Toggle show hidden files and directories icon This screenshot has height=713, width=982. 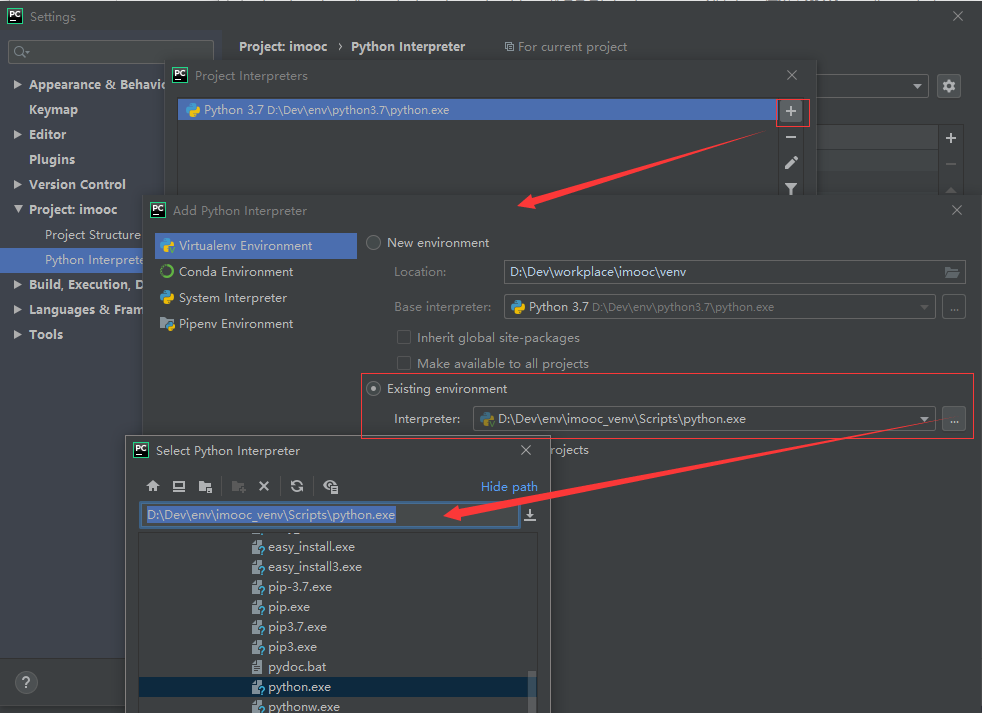(x=331, y=486)
